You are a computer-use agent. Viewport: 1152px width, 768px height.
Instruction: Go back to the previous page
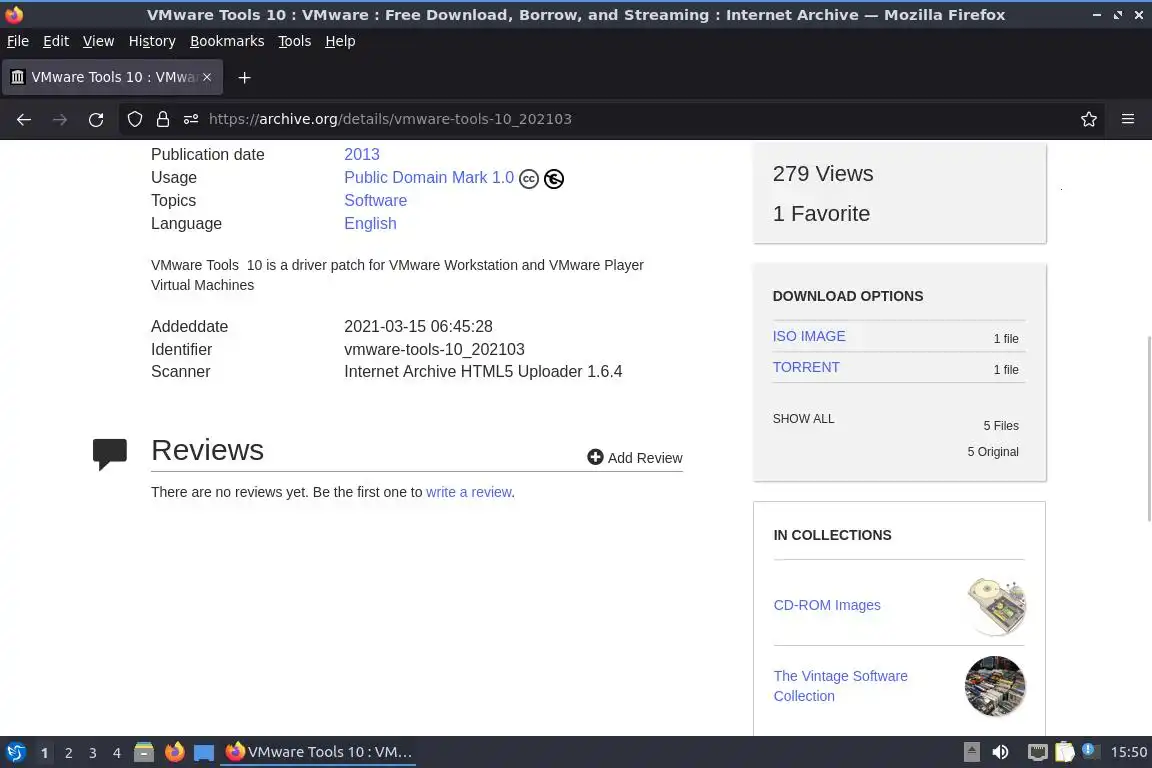(x=24, y=119)
